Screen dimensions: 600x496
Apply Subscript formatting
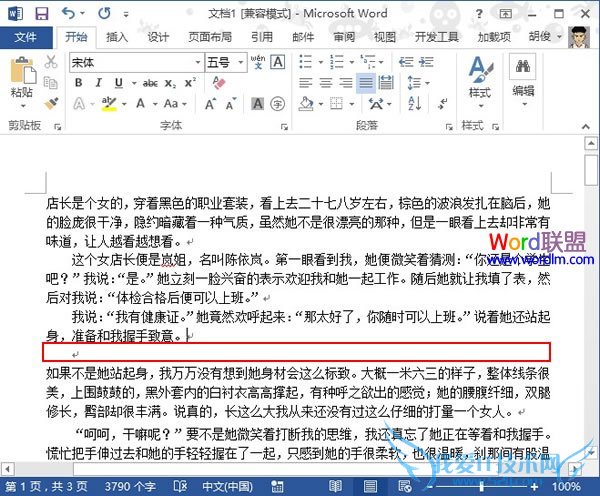(170, 83)
